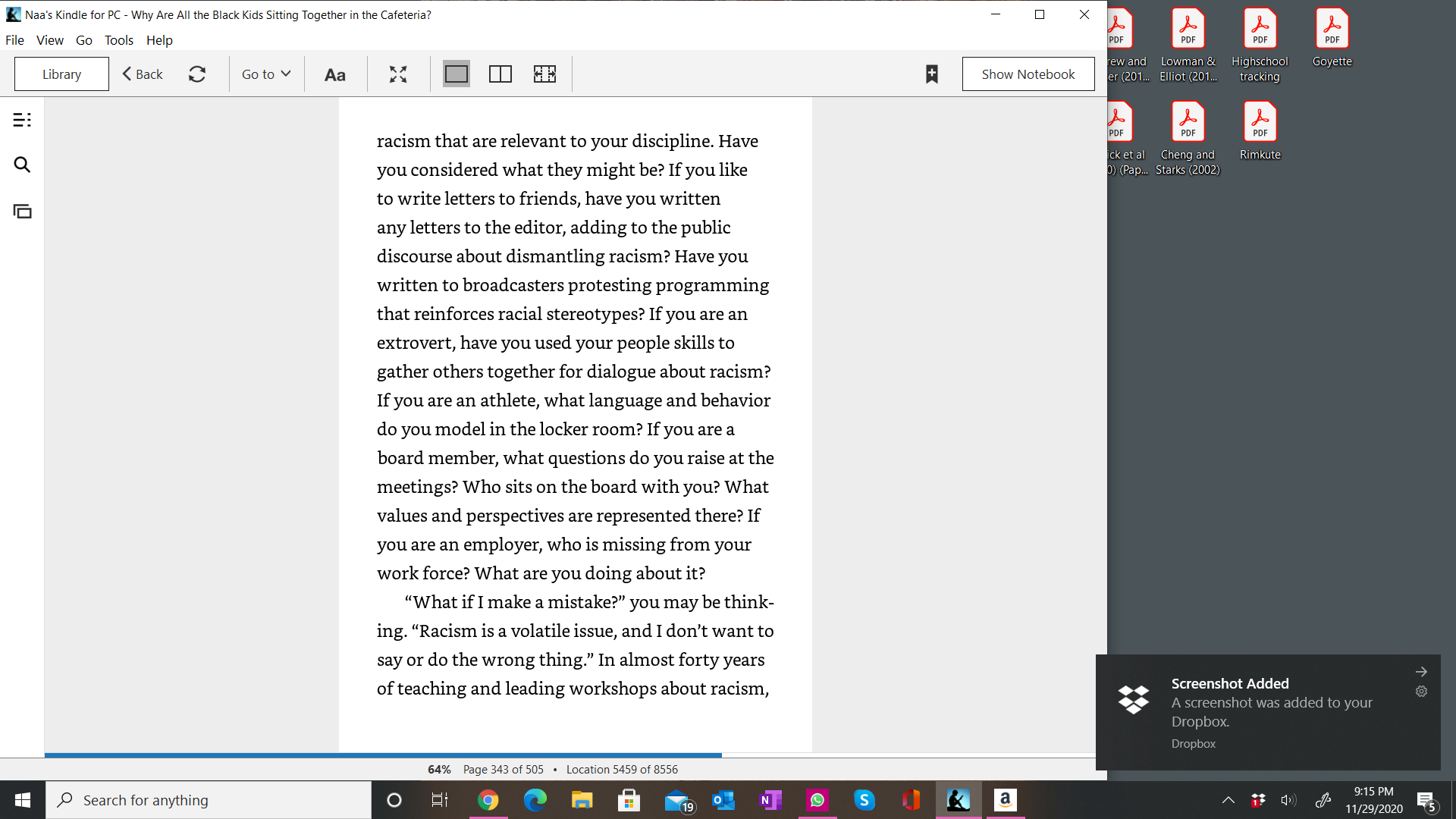This screenshot has height=819, width=1456.
Task: Switch to two column view
Action: point(500,74)
